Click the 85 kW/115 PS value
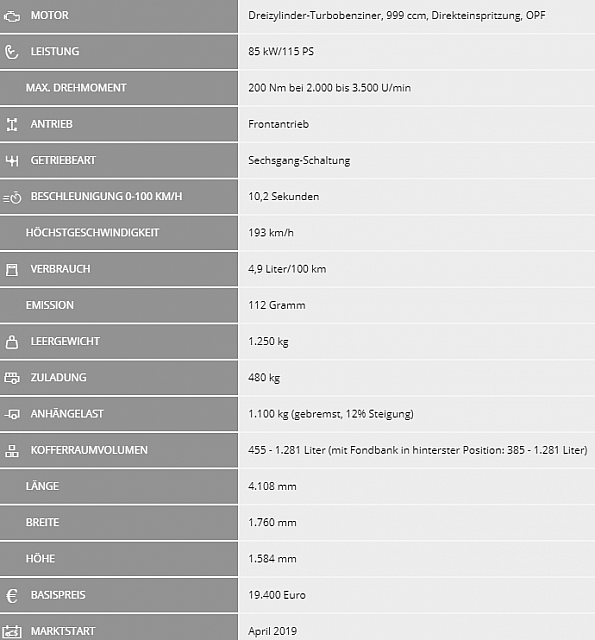The width and height of the screenshot is (595, 640). [x=281, y=51]
